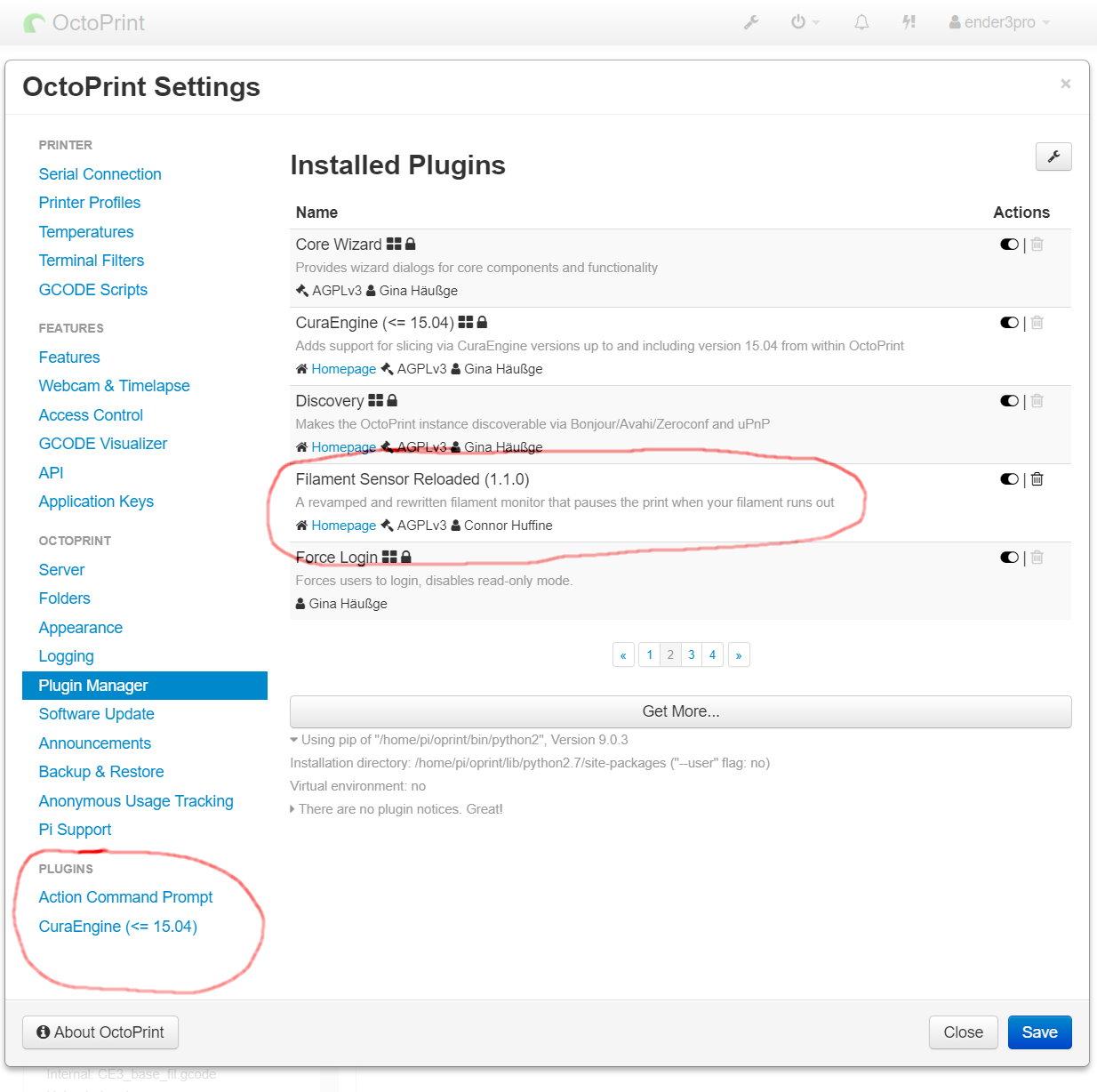Toggle the Filament Sensor Reloaded plugin off
This screenshot has width=1097, height=1092.
point(1009,479)
